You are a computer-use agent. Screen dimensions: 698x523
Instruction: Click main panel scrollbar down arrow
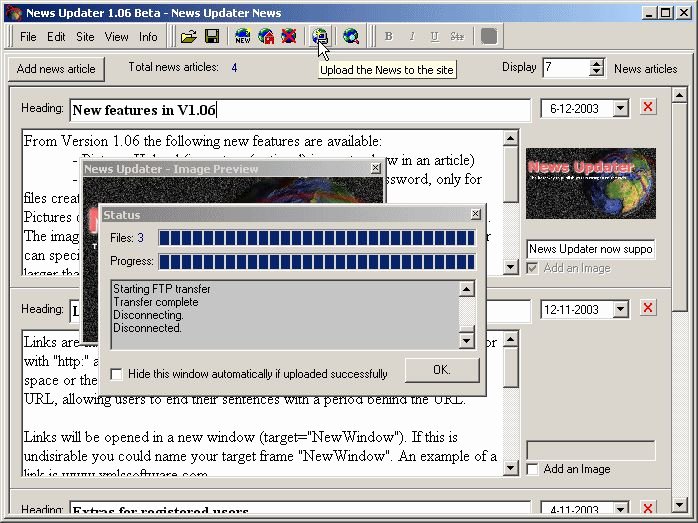(679, 505)
